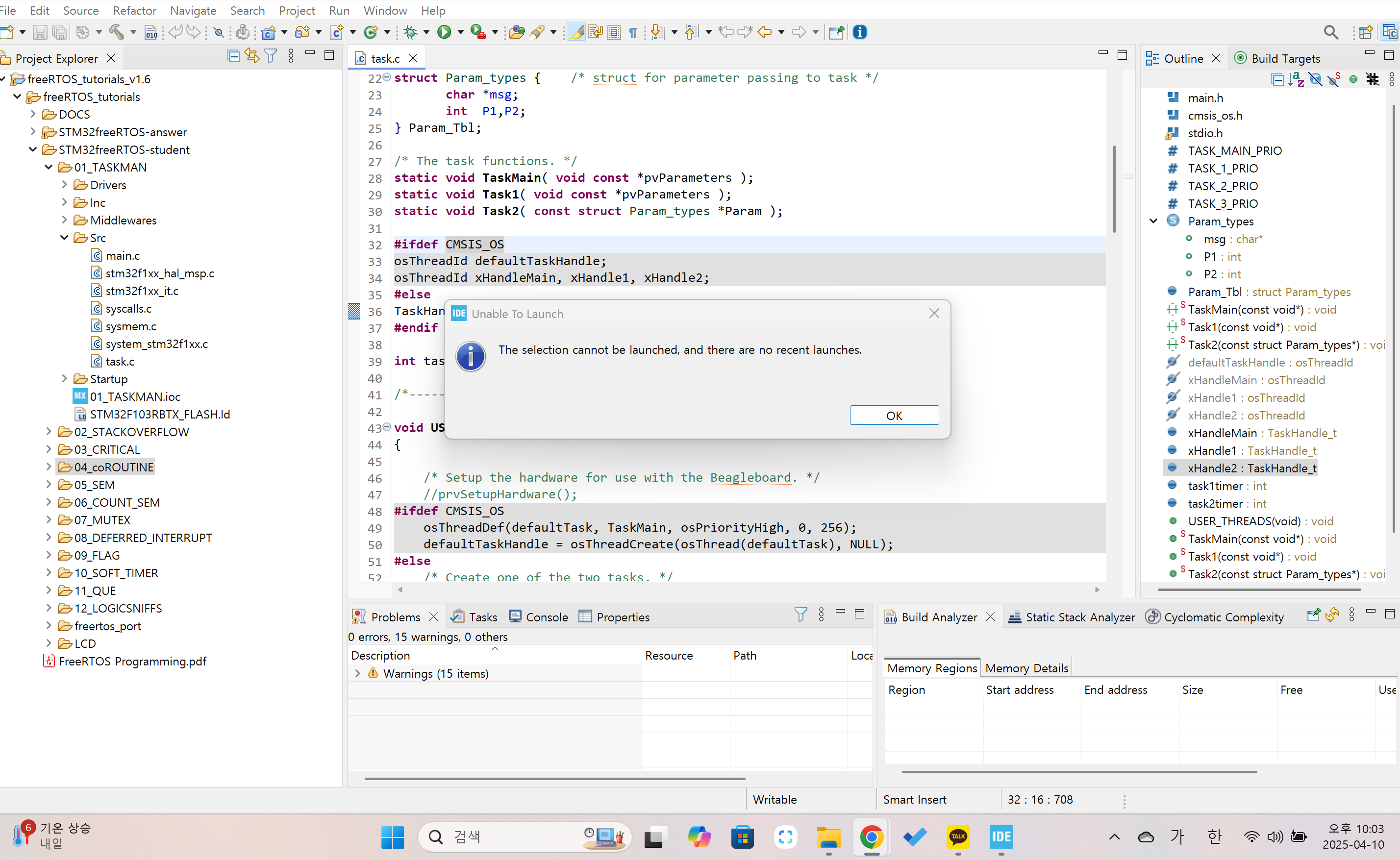
Task: Click Outline sort alphabetically icon
Action: point(1297,79)
